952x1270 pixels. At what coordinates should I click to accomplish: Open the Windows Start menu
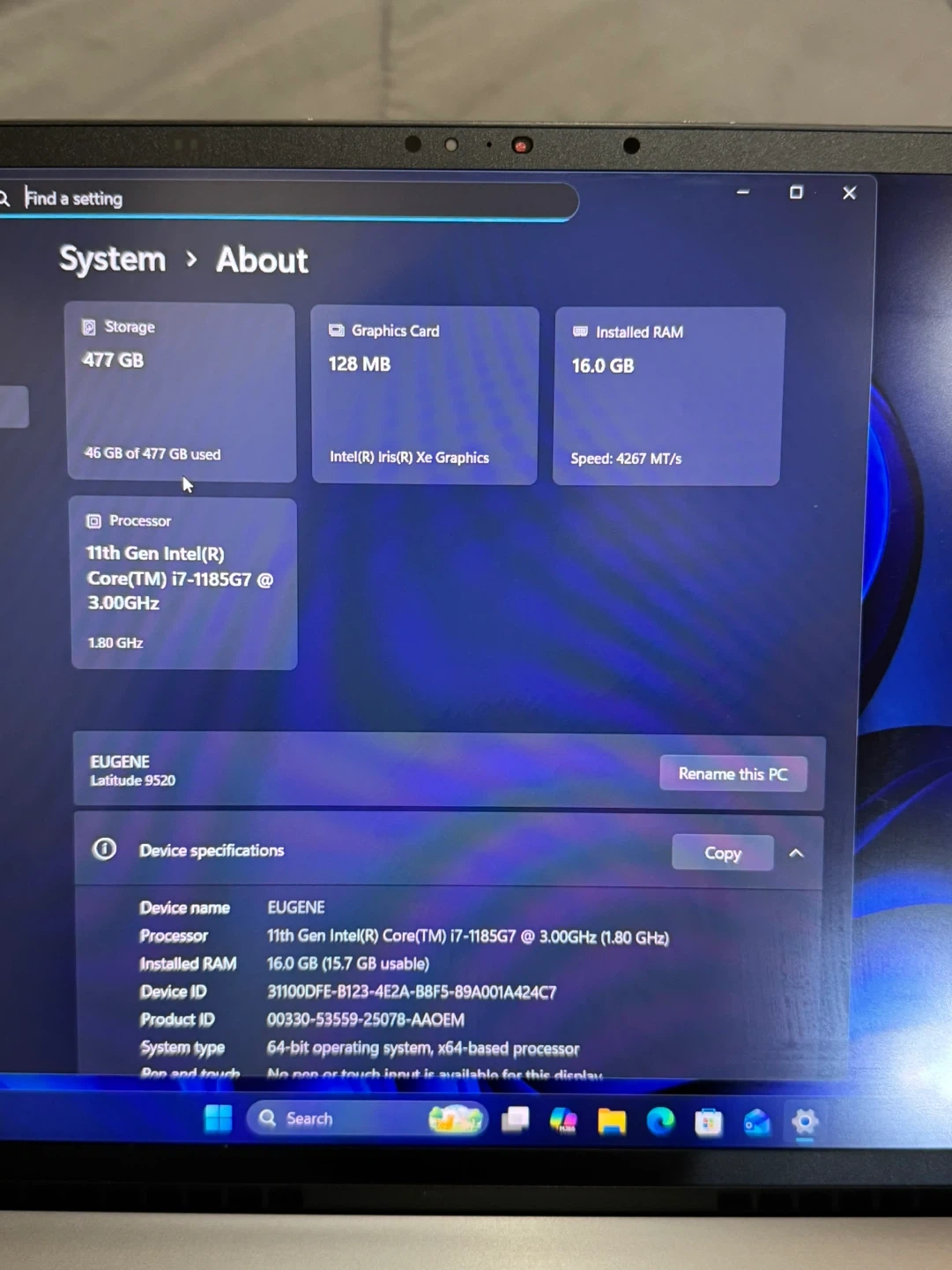(x=218, y=1118)
